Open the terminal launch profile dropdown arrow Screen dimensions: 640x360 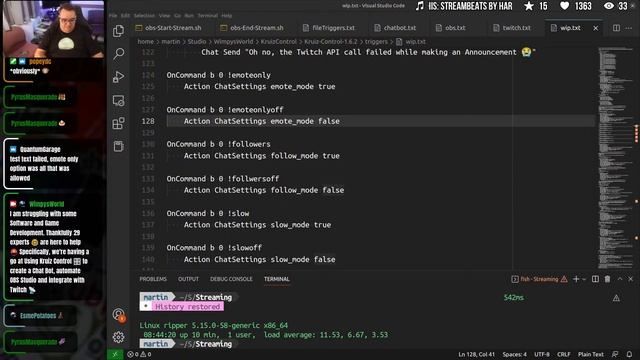584,279
